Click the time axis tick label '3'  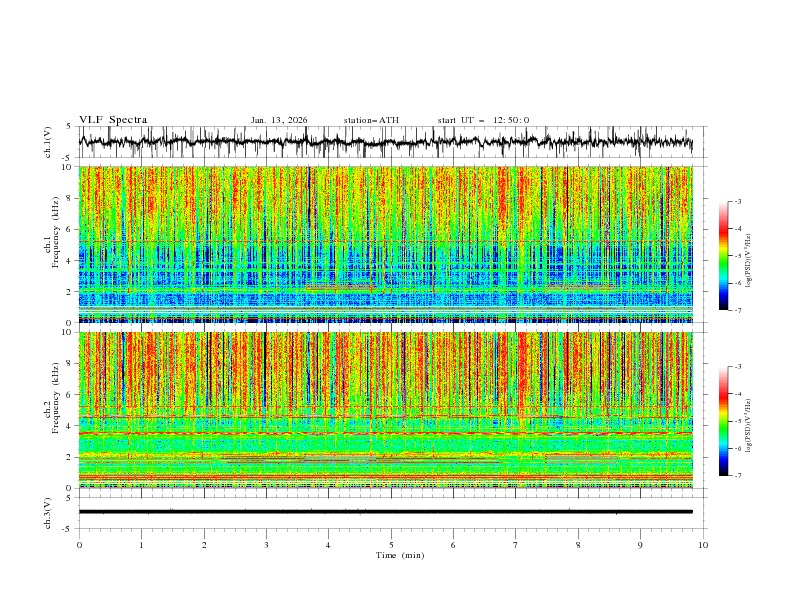tap(266, 545)
